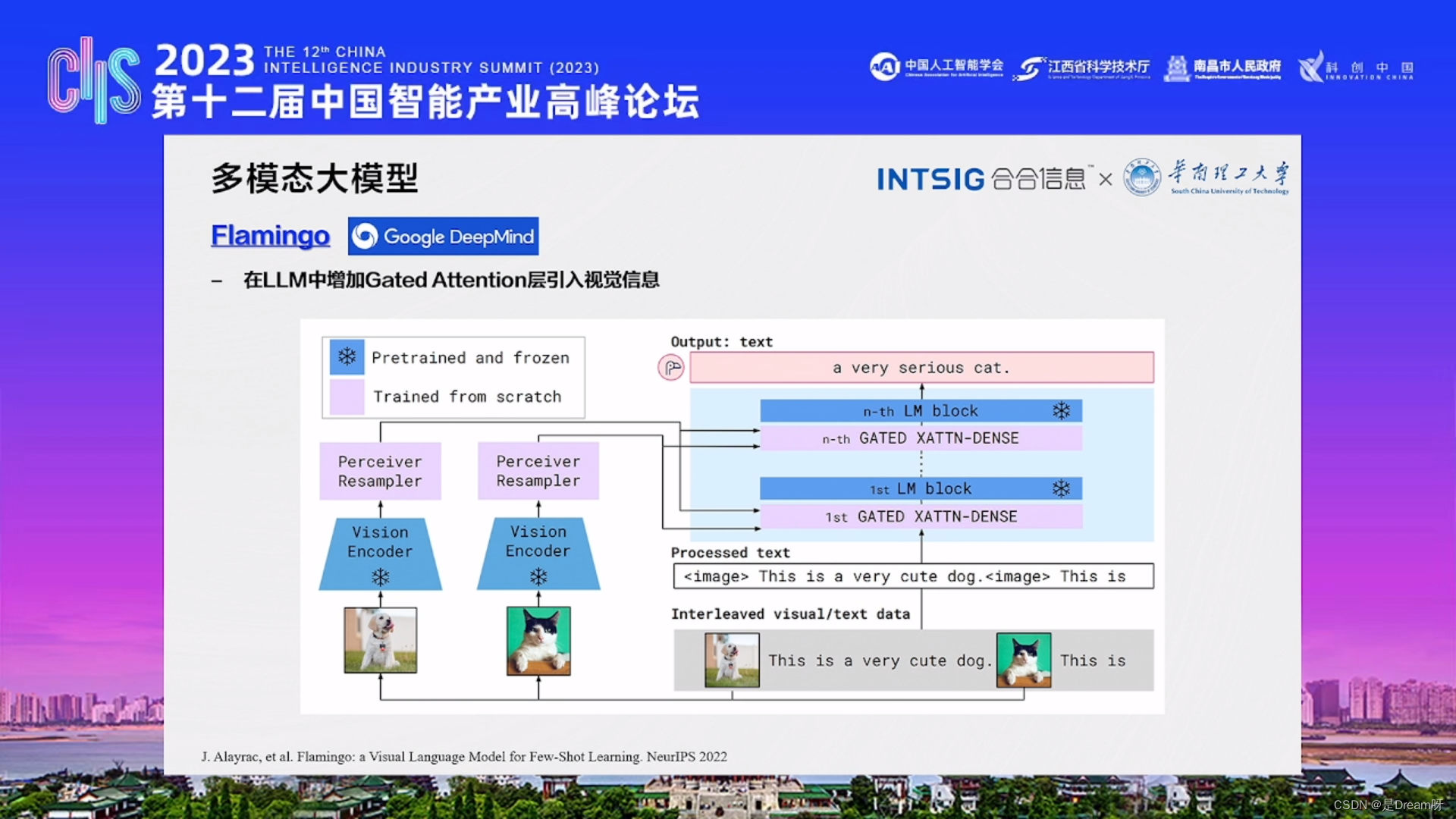Click the snowflake on n-th LM block
The height and width of the screenshot is (819, 1456).
point(1061,411)
